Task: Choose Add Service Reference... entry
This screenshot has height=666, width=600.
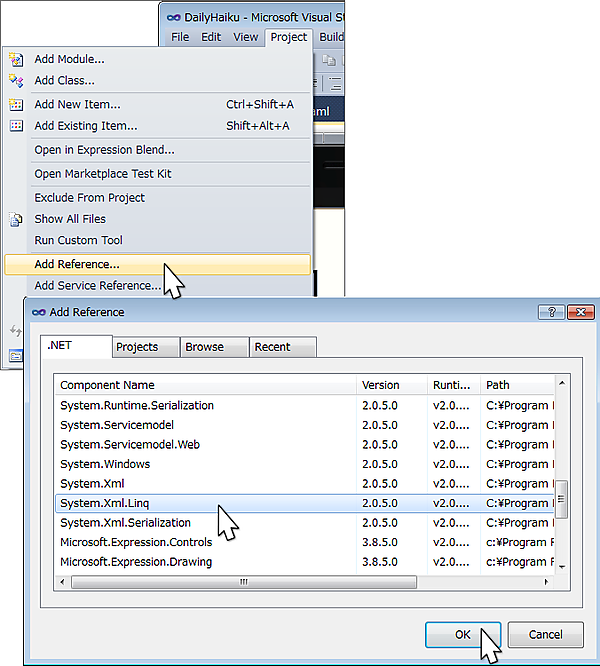Action: coord(158,285)
